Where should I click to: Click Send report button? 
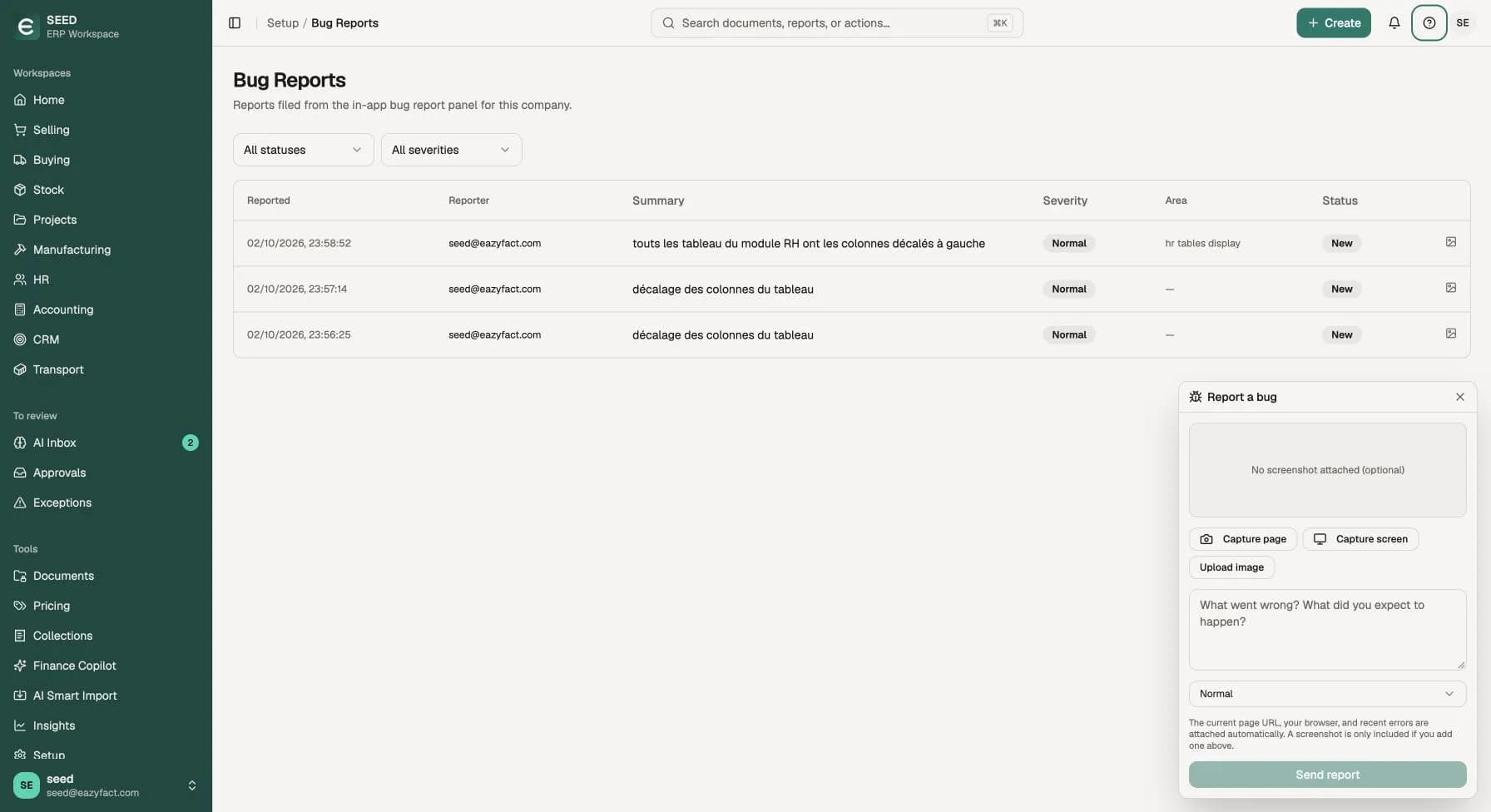(x=1327, y=775)
